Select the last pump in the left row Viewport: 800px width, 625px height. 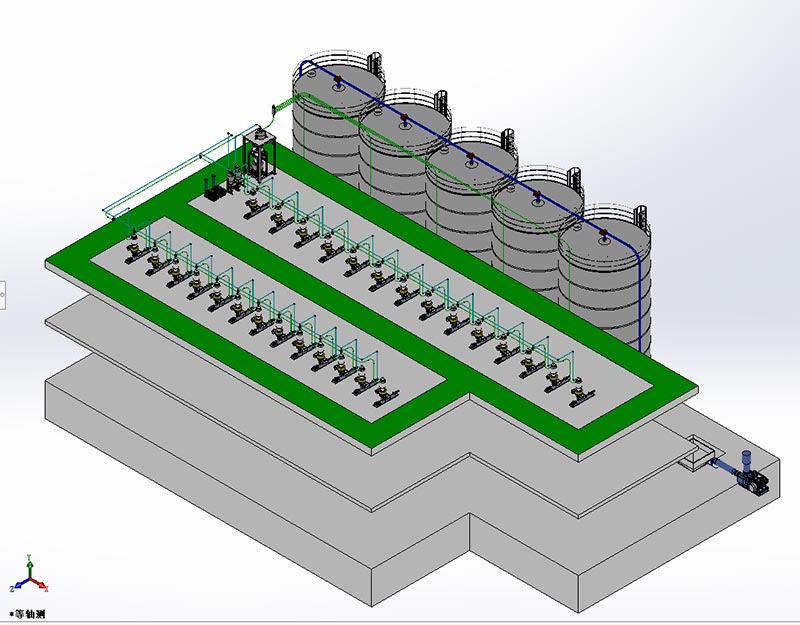[x=382, y=394]
